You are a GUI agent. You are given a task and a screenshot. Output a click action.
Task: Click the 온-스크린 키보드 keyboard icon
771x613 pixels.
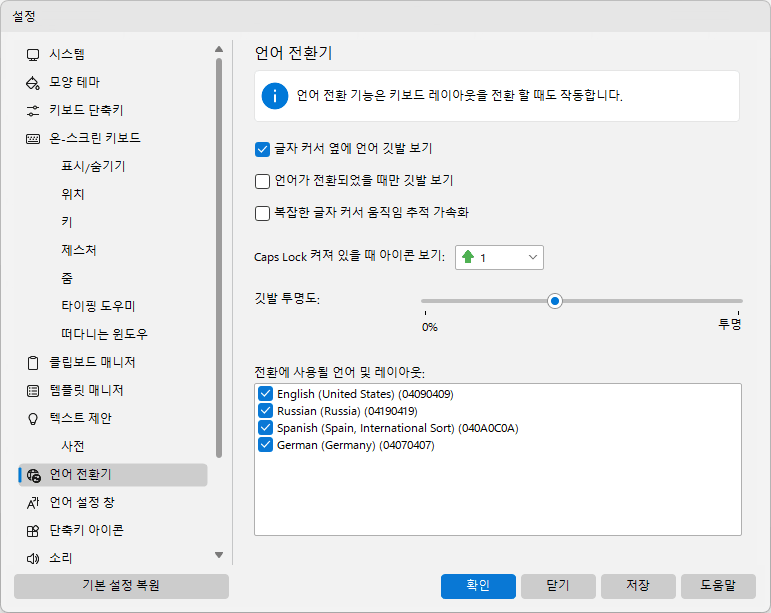coord(33,139)
